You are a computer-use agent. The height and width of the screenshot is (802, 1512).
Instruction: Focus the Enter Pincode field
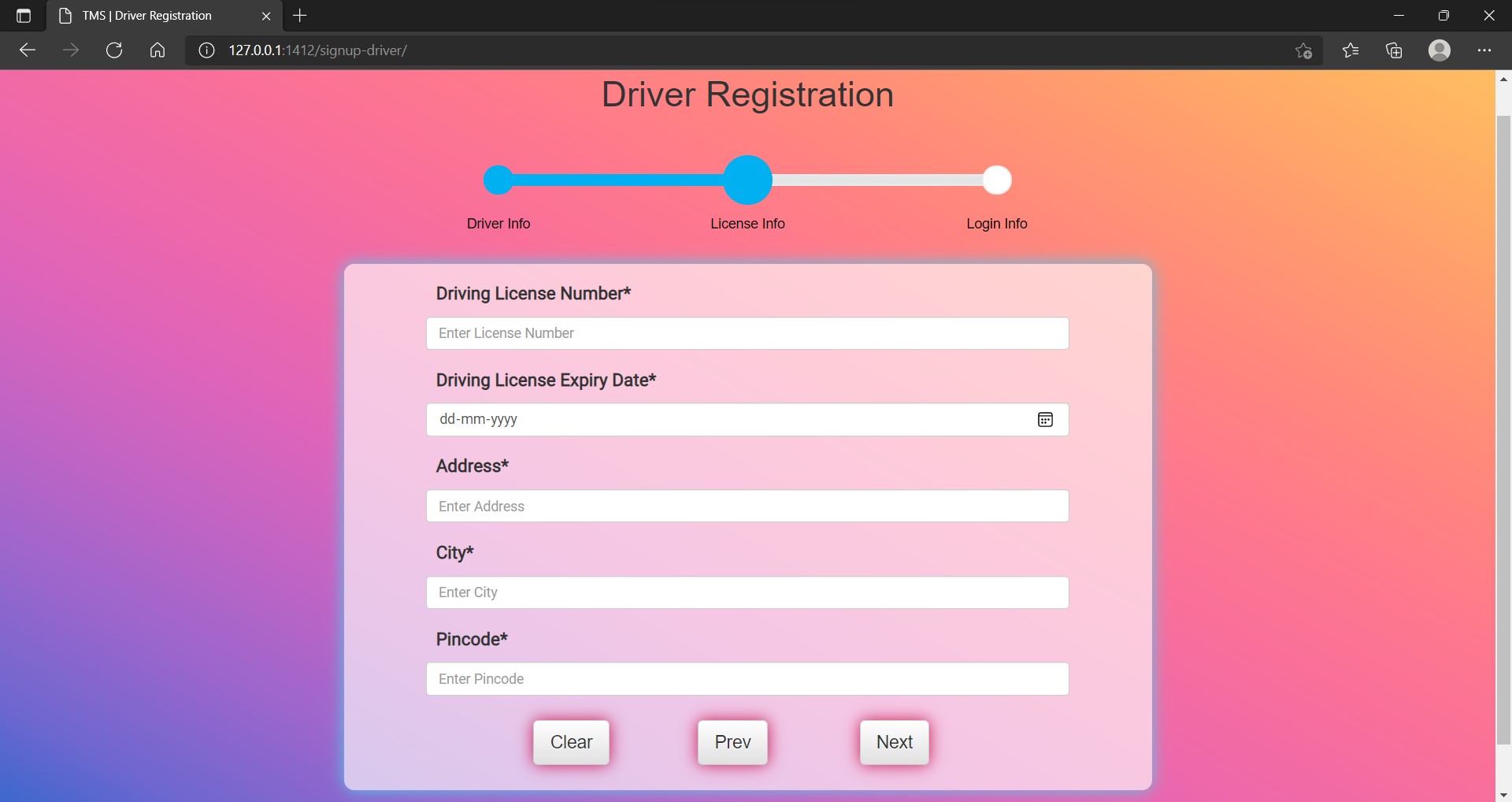click(x=747, y=679)
